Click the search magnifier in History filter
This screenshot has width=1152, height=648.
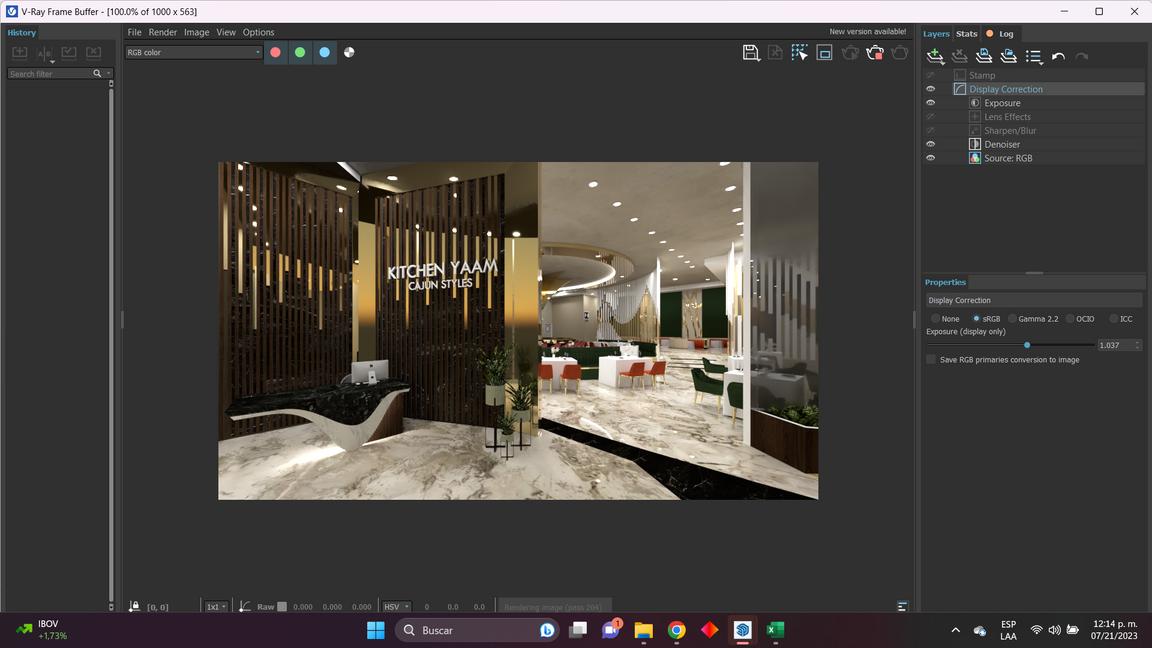click(97, 73)
